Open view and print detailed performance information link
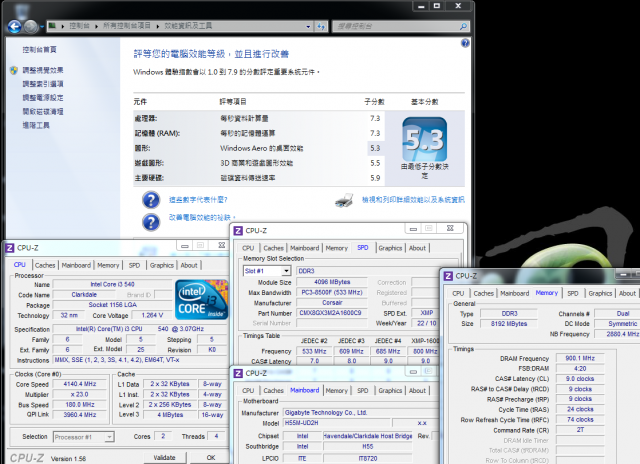The width and height of the screenshot is (640, 464). (413, 200)
